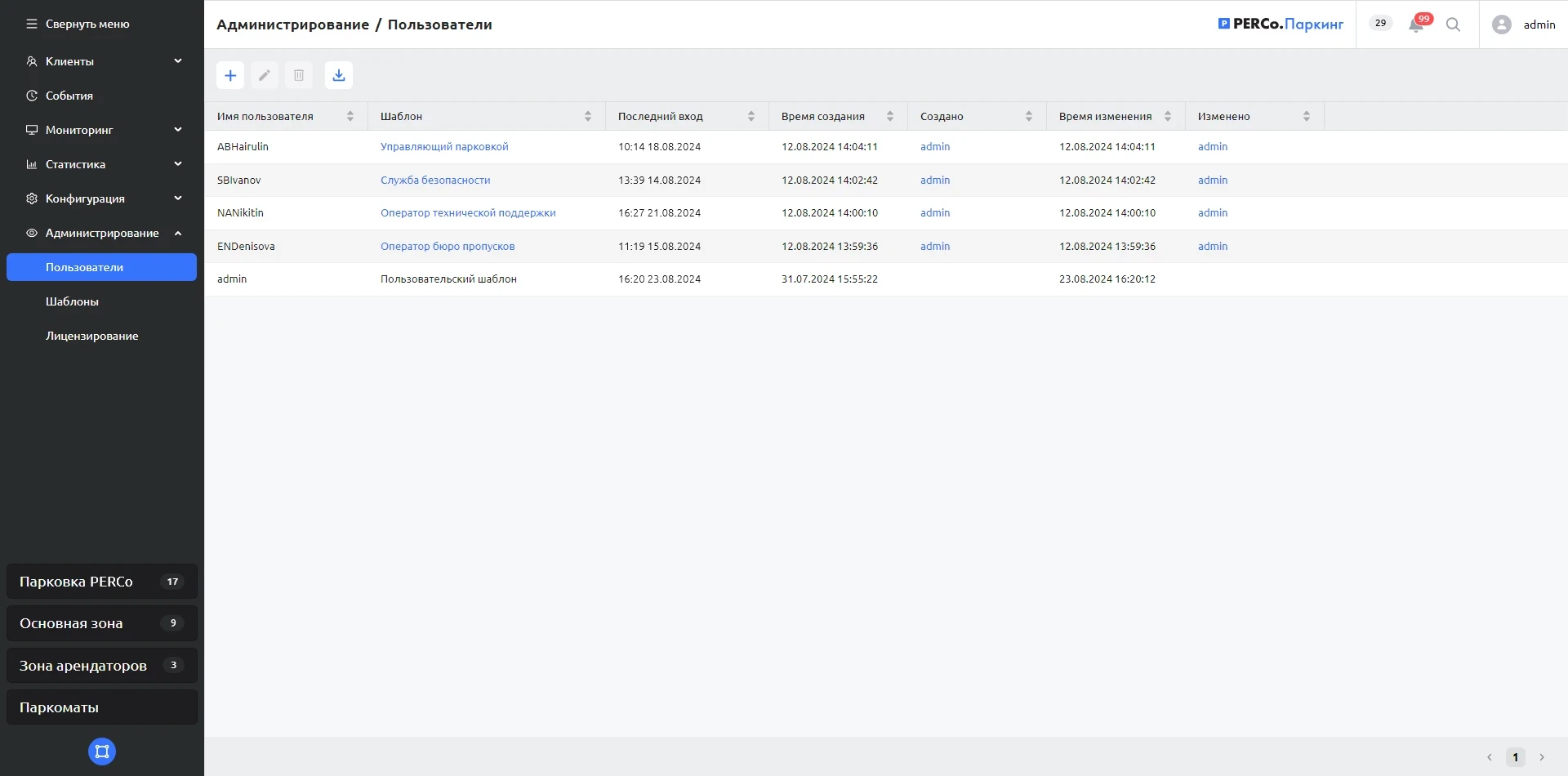Open the Управляющий парковкой template link
1568x776 pixels.
tap(444, 147)
